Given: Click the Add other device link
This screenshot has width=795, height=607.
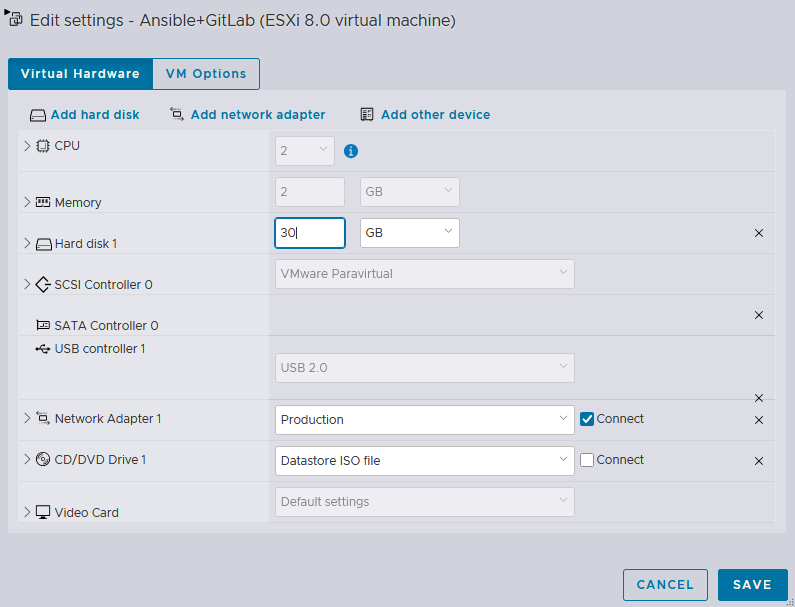Looking at the screenshot, I should (x=436, y=115).
